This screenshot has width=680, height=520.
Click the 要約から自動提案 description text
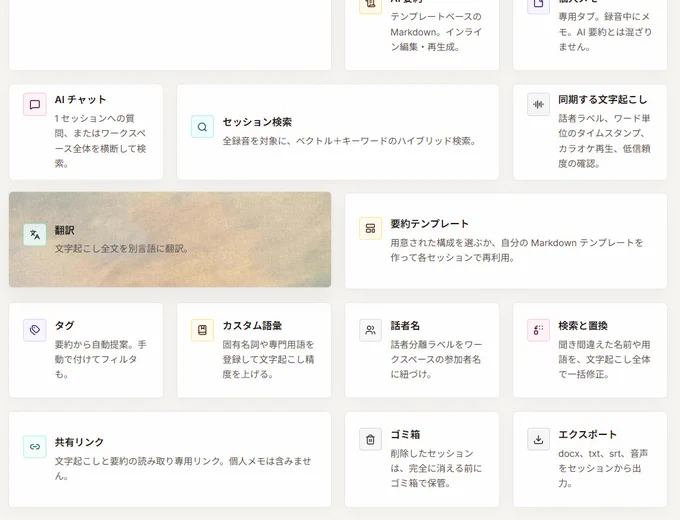pyautogui.click(x=101, y=360)
